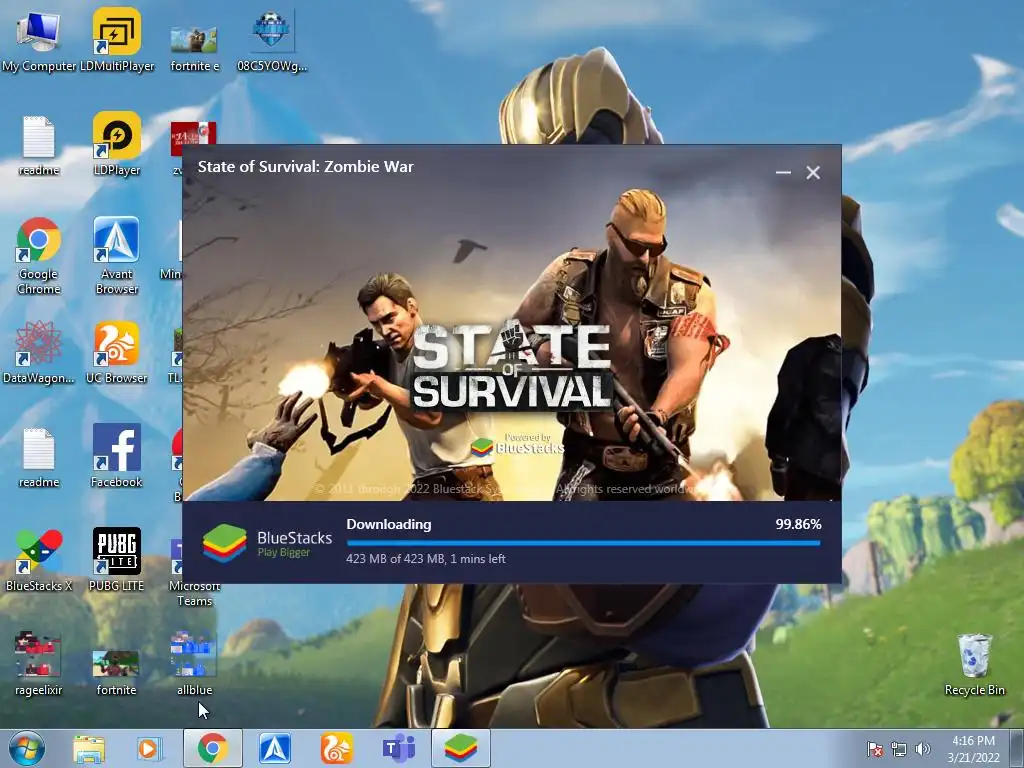Click the "Downloading" status label
Image resolution: width=1024 pixels, height=768 pixels.
coord(389,524)
